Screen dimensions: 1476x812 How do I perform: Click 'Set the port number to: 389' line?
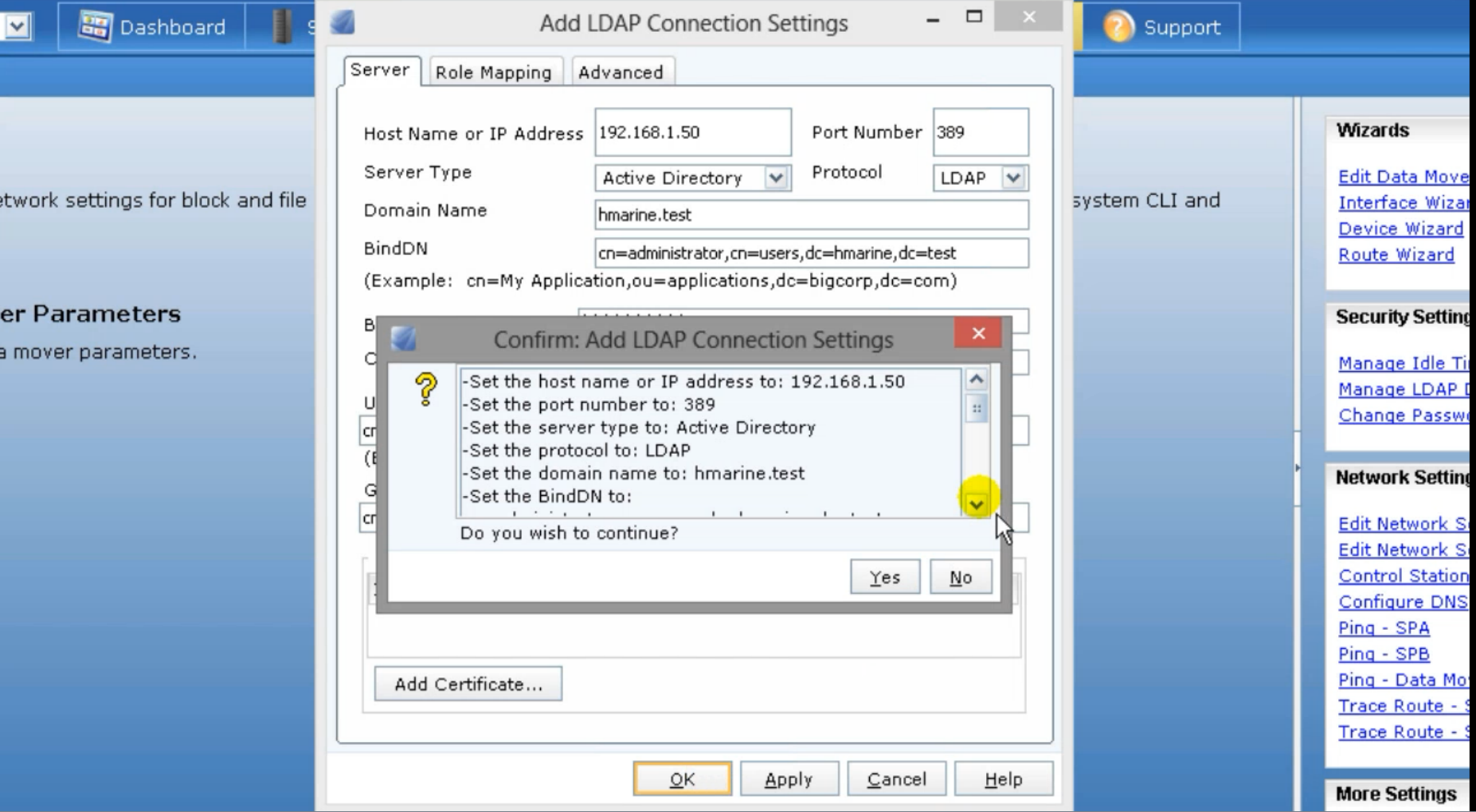[589, 404]
